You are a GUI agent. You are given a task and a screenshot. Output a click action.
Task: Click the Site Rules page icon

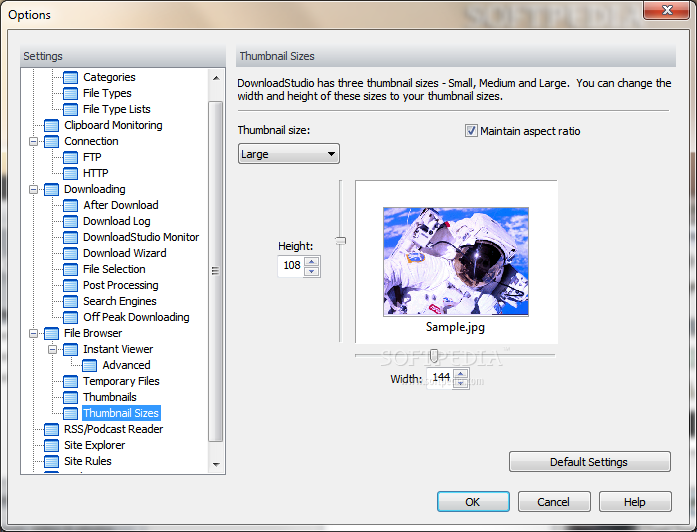point(51,461)
